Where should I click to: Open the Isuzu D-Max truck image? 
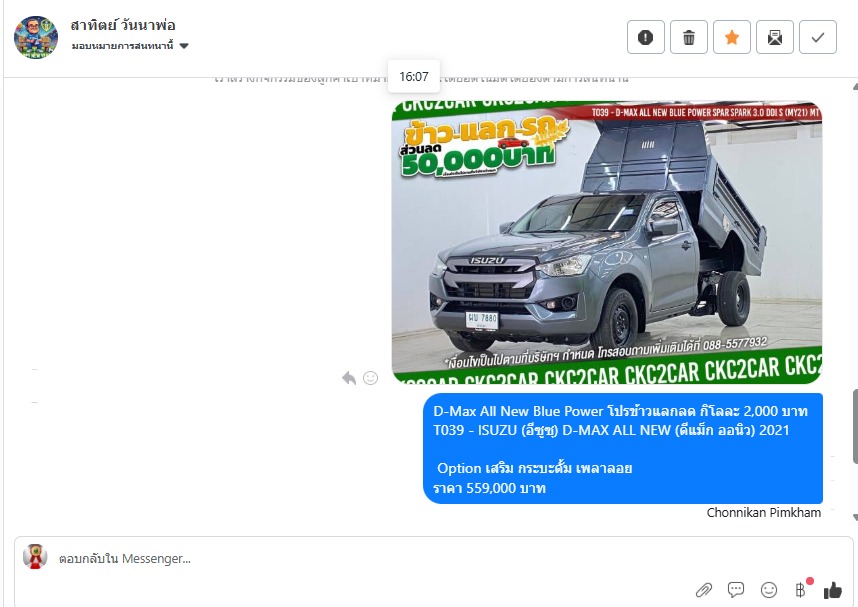(607, 242)
